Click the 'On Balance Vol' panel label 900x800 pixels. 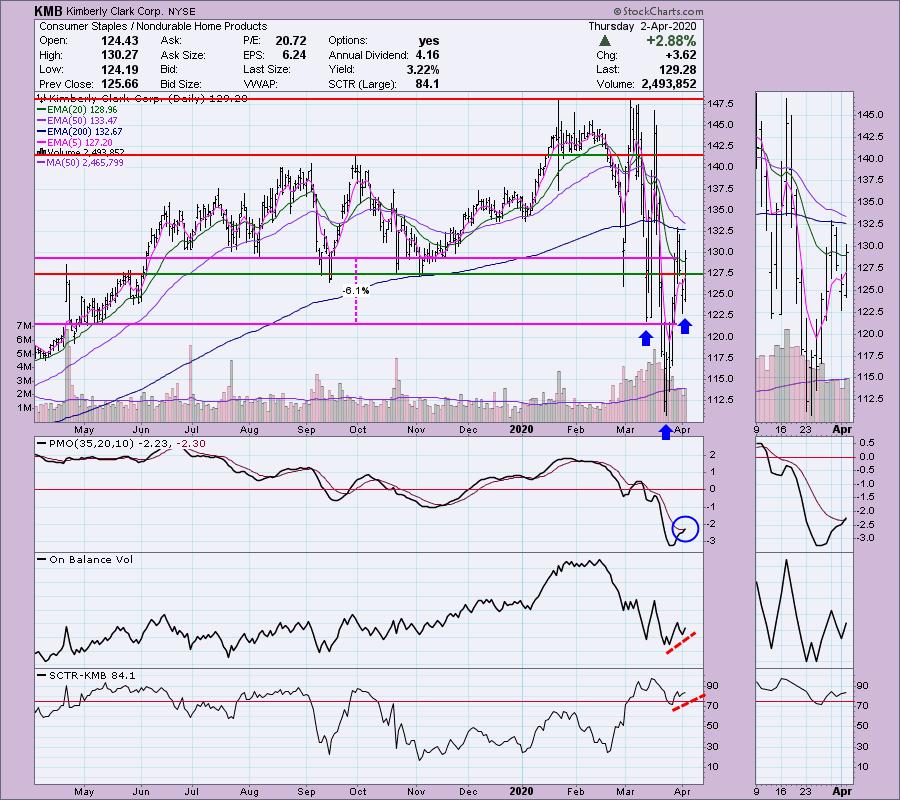(91, 560)
